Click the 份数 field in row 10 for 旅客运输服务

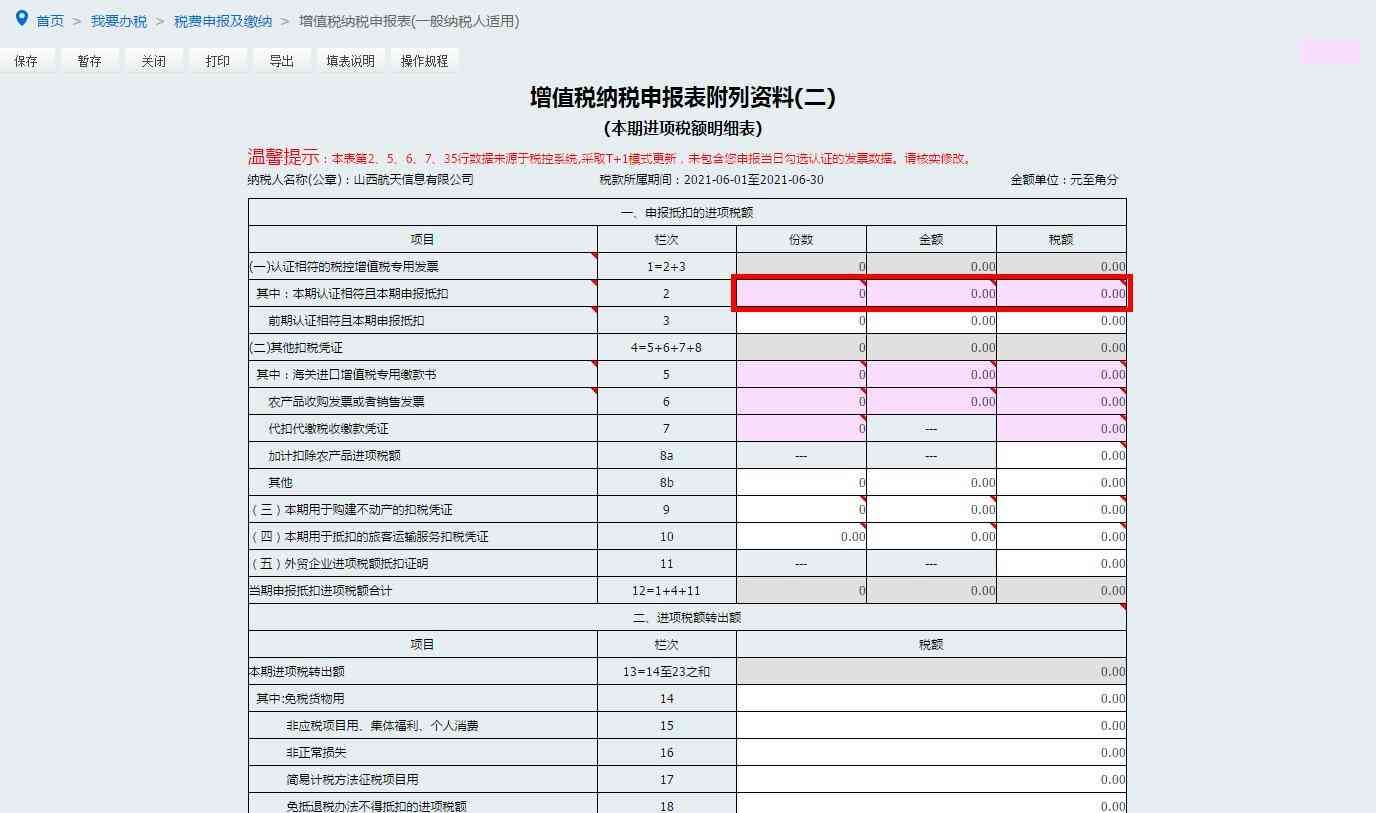(x=801, y=537)
